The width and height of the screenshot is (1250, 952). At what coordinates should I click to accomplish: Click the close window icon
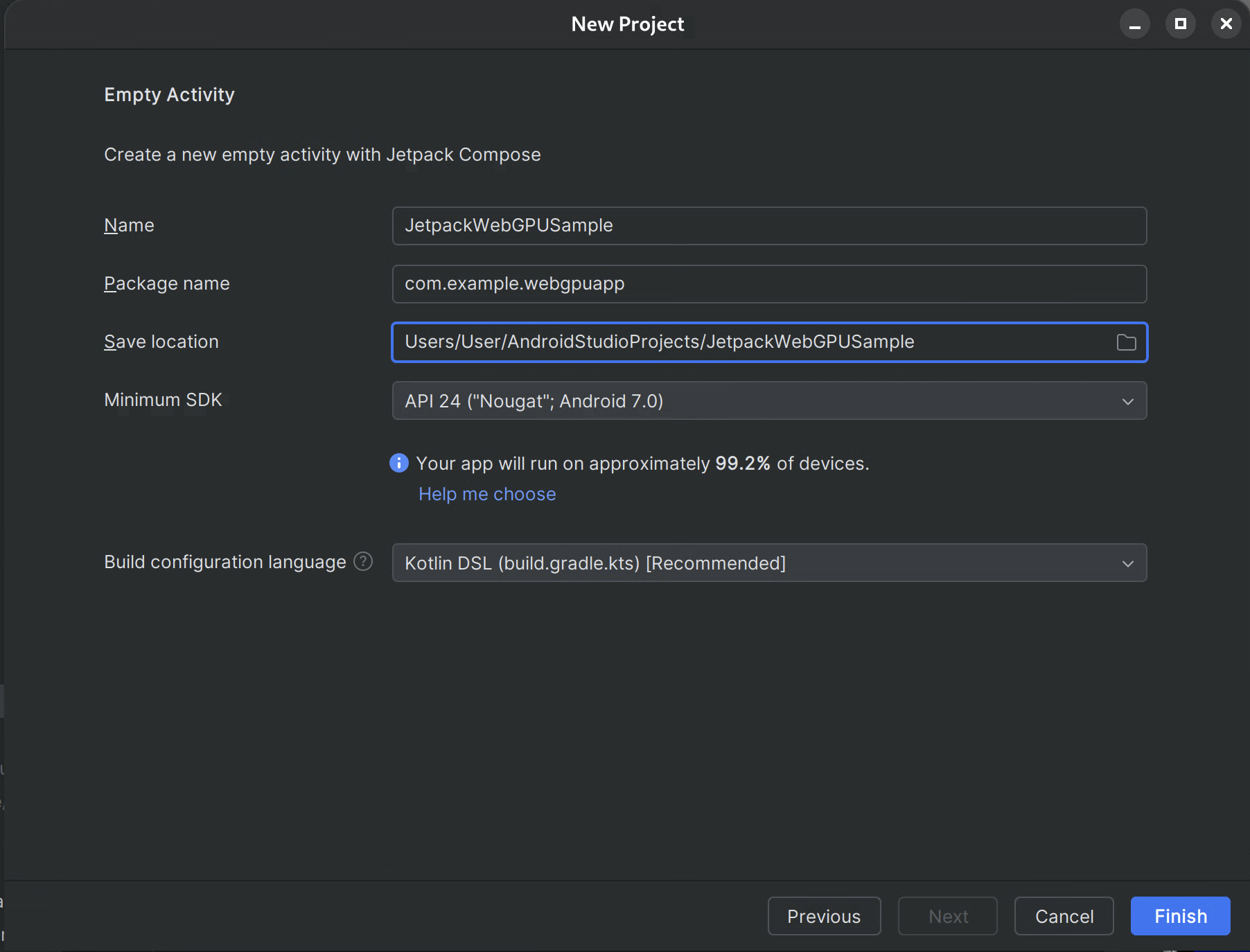coord(1226,23)
